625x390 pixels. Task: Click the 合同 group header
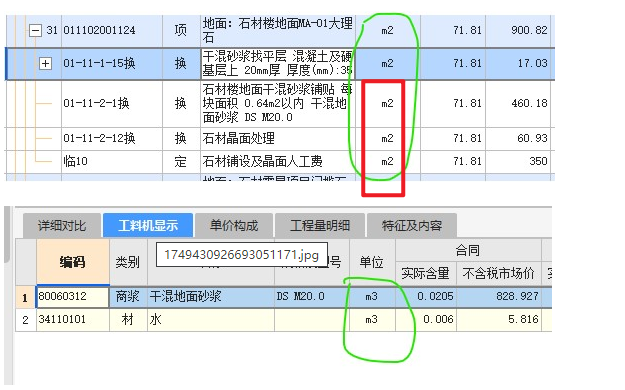click(468, 250)
